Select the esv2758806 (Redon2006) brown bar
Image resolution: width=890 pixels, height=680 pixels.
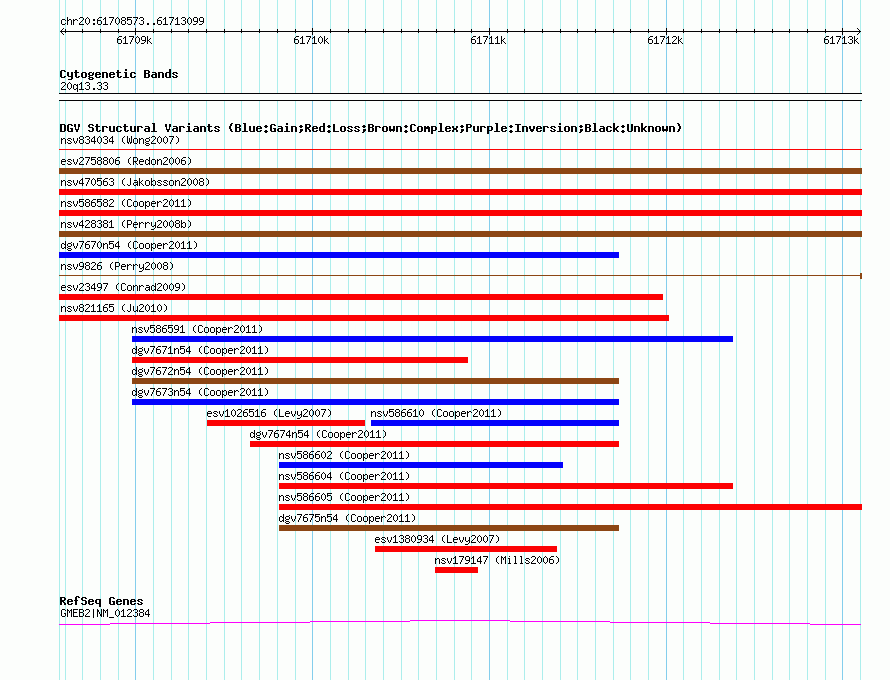tap(460, 171)
